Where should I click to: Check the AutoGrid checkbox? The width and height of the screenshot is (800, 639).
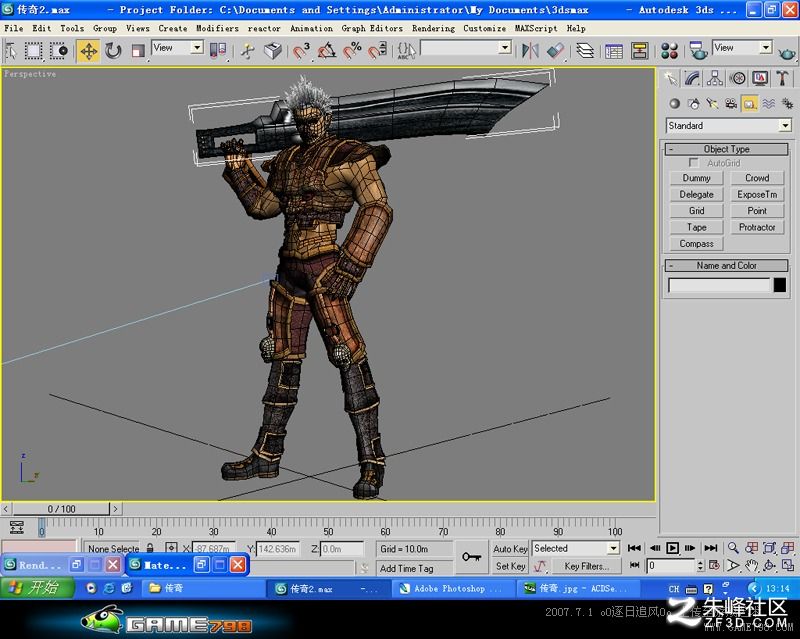point(693,162)
